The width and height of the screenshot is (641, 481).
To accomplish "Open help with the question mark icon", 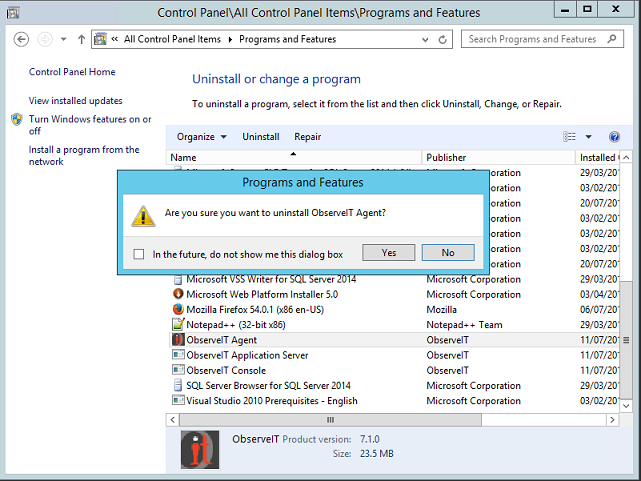I will (x=614, y=137).
